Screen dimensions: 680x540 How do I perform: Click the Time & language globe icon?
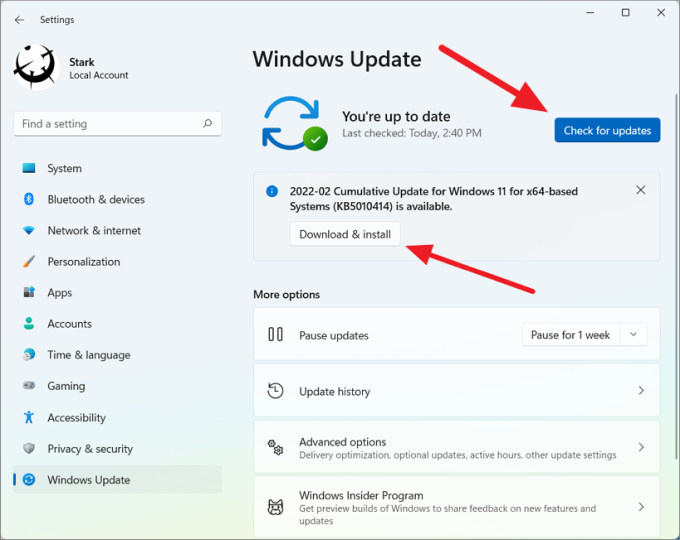coord(29,354)
